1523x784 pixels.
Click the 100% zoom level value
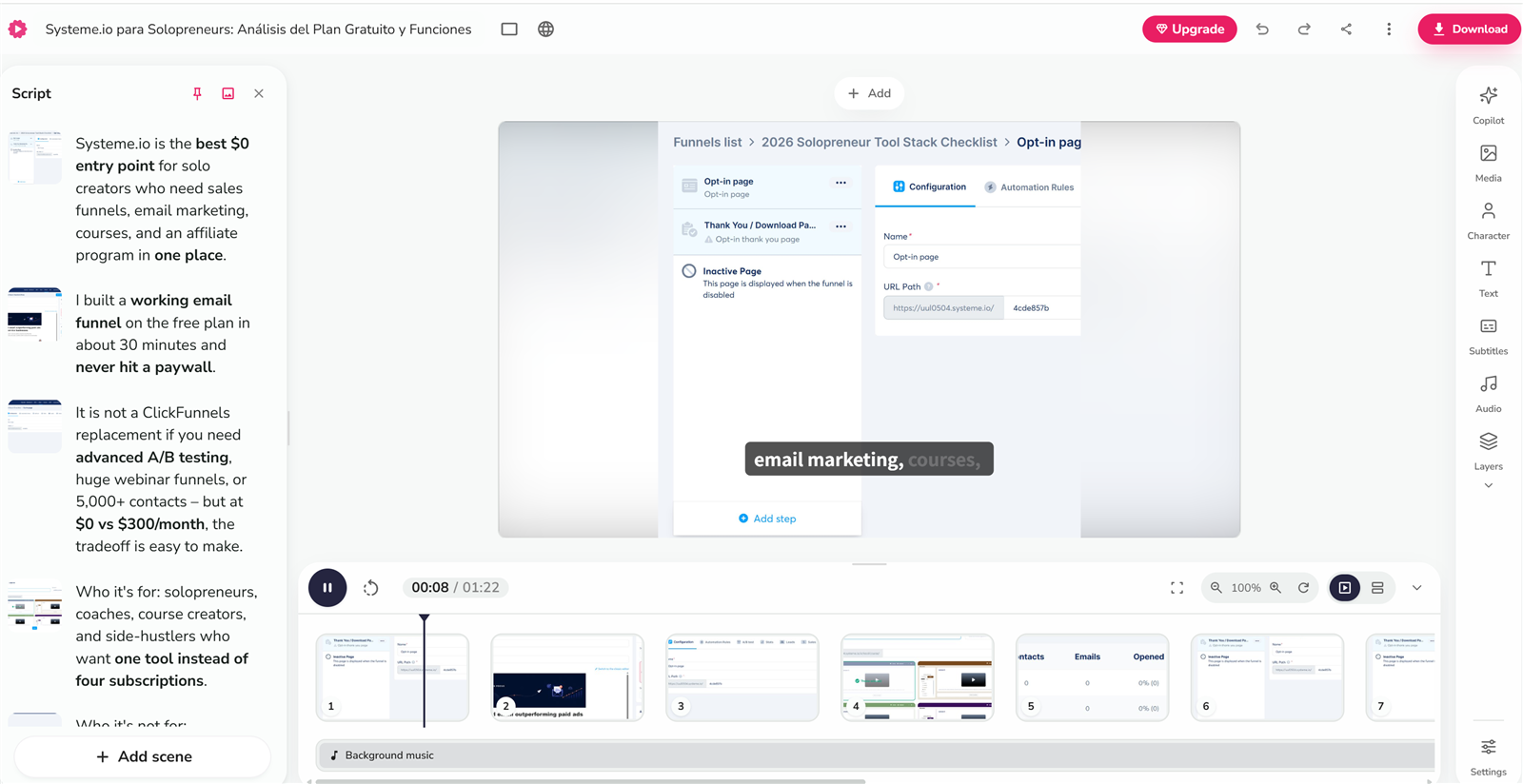(x=1246, y=588)
